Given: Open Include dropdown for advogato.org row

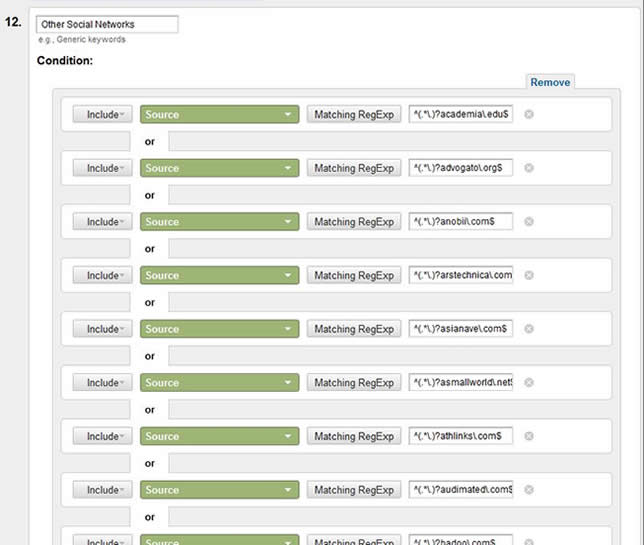Looking at the screenshot, I should (x=103, y=168).
